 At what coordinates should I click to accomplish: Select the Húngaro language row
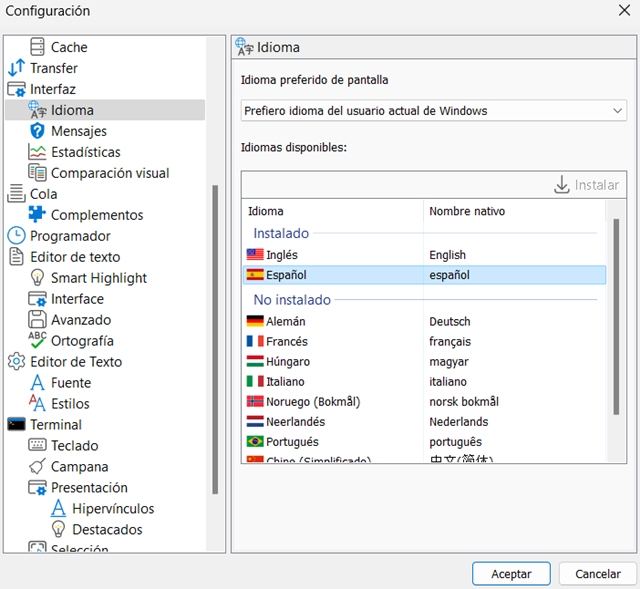click(x=424, y=361)
